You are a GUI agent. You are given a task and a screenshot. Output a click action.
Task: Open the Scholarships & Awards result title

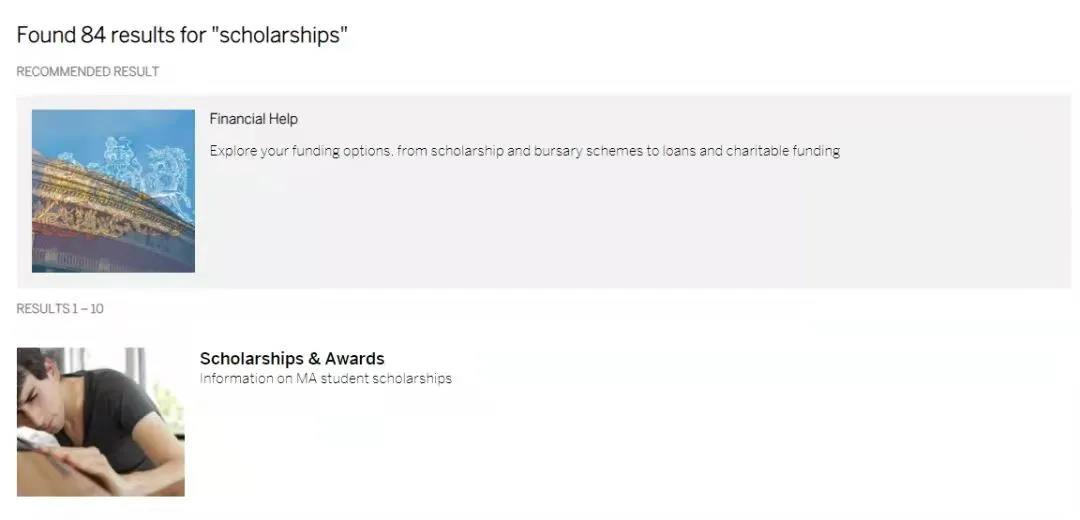coord(292,359)
